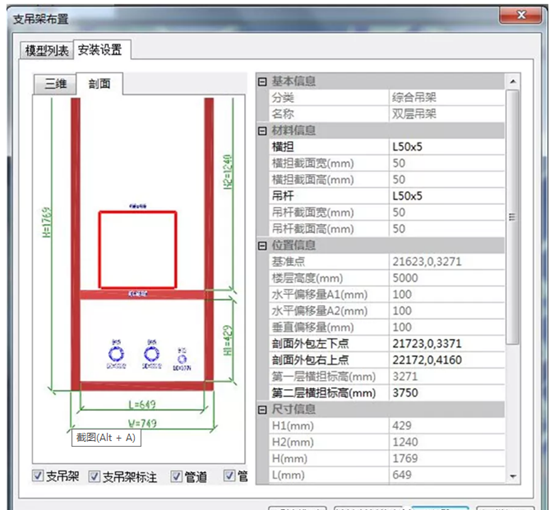The width and height of the screenshot is (554, 510).
Task: Collapse the 材料信息 section
Action: click(x=262, y=131)
